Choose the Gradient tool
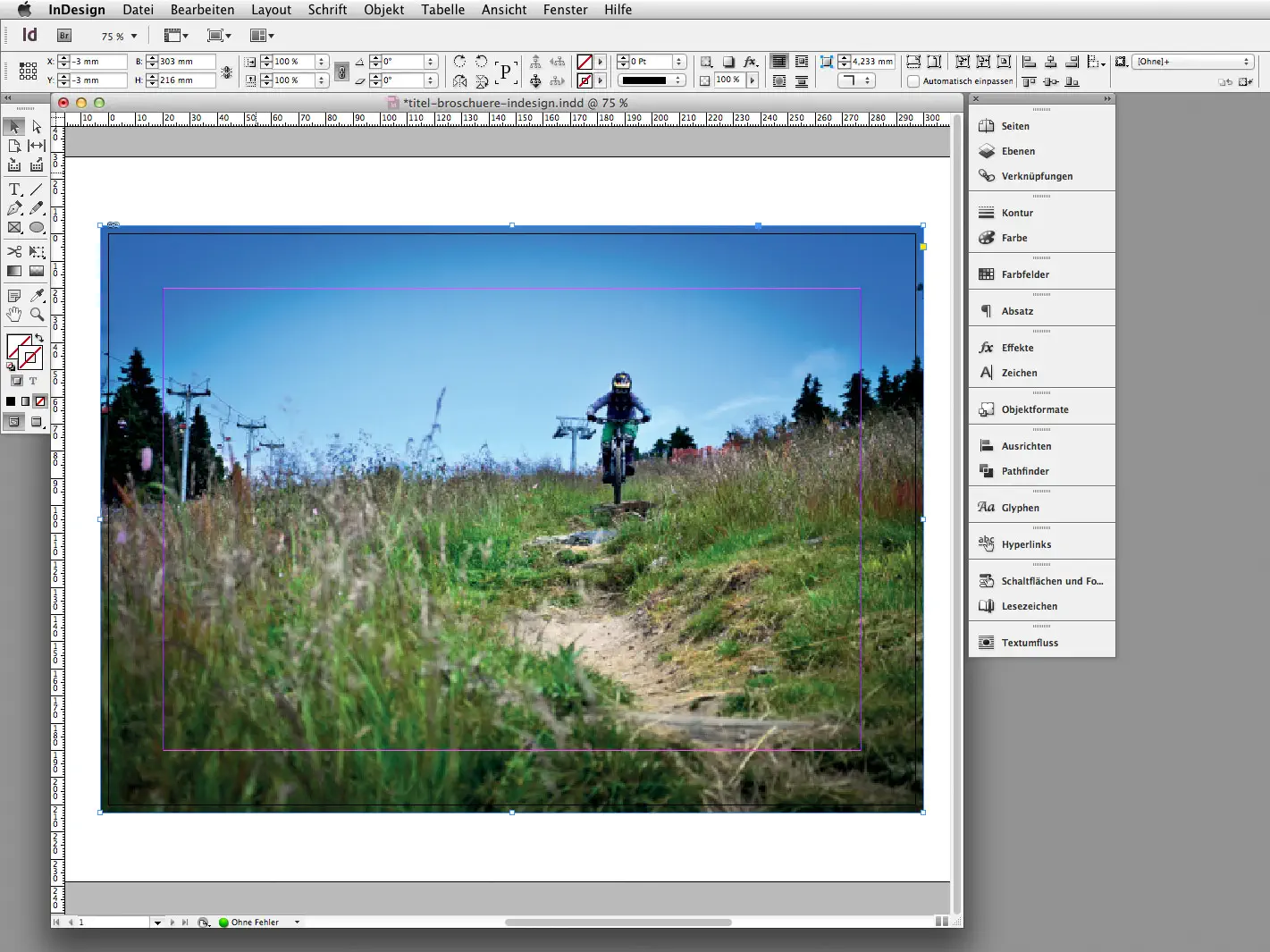This screenshot has height=952, width=1270. pyautogui.click(x=13, y=270)
